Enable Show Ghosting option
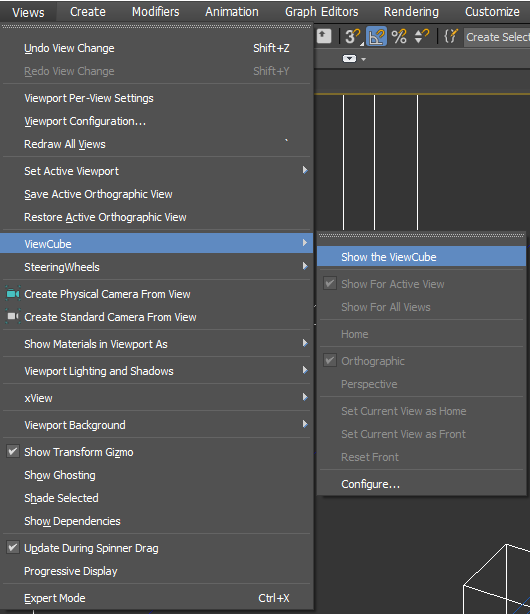Screen dimensions: 530x614 pyautogui.click(x=157, y=475)
